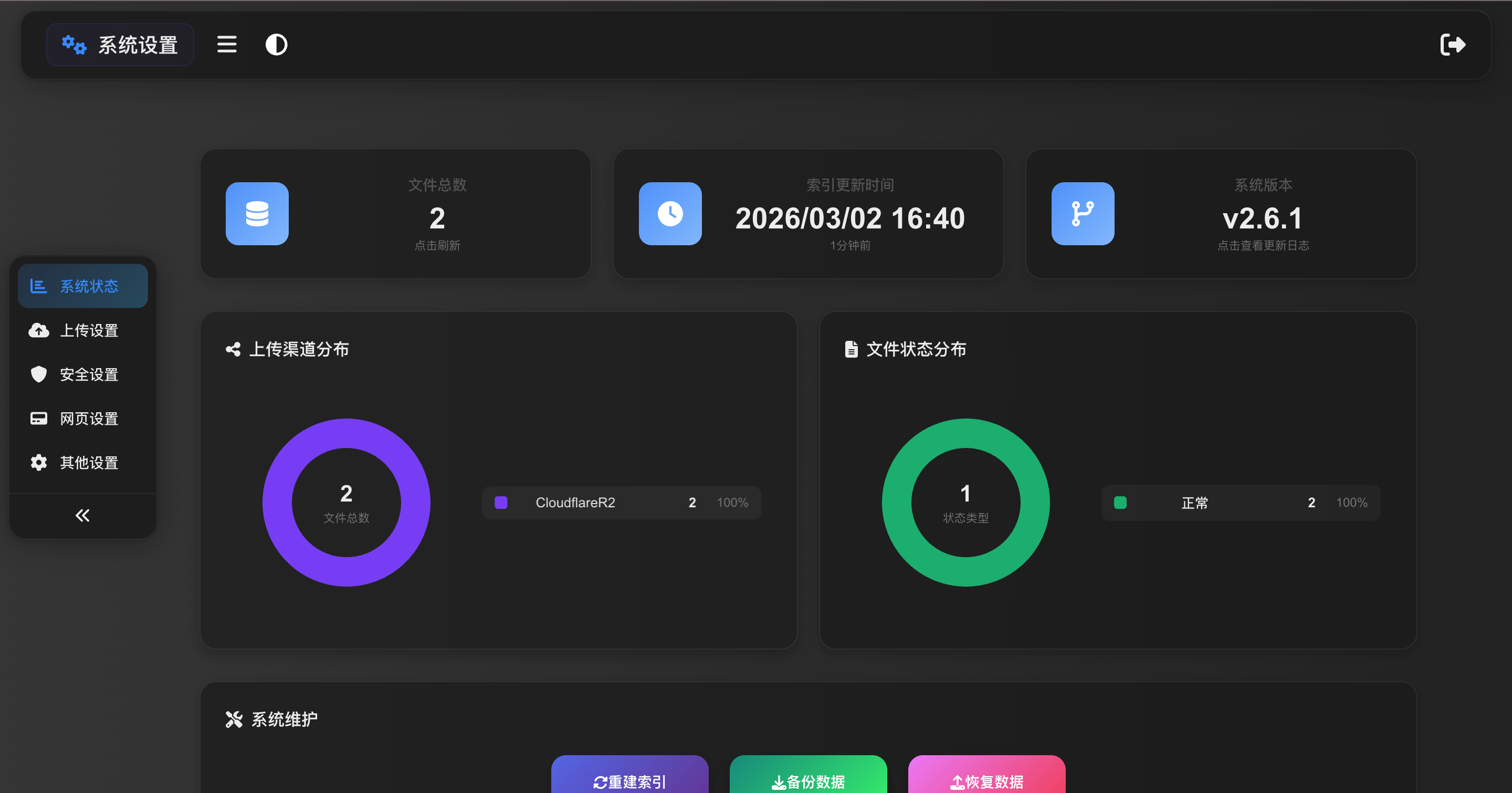Click the blue database icon tile
This screenshot has width=1512, height=793.
[x=257, y=214]
